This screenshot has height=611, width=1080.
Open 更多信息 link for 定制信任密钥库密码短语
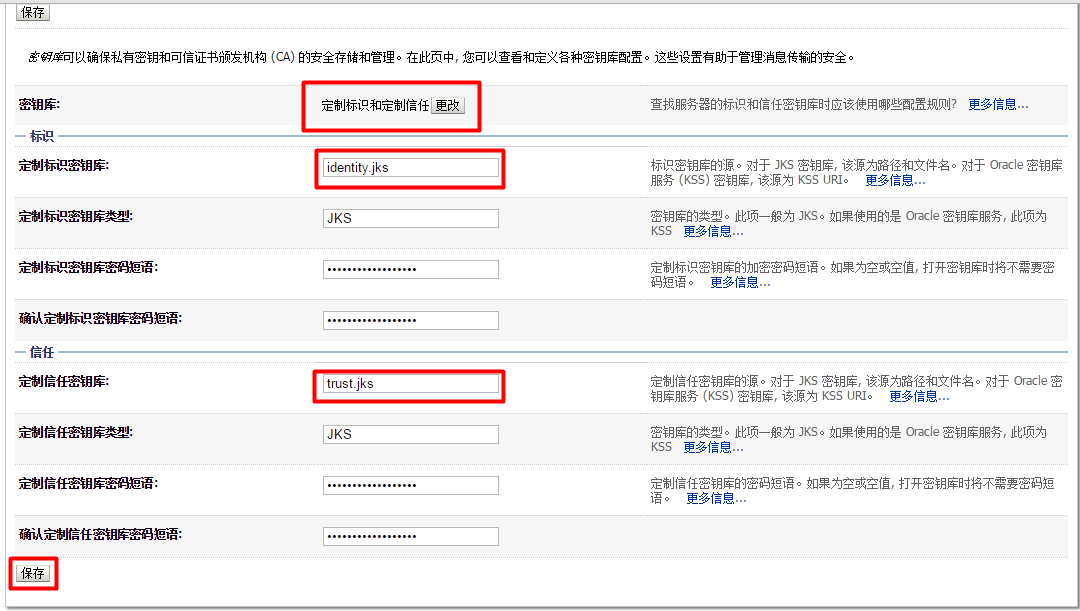(716, 499)
